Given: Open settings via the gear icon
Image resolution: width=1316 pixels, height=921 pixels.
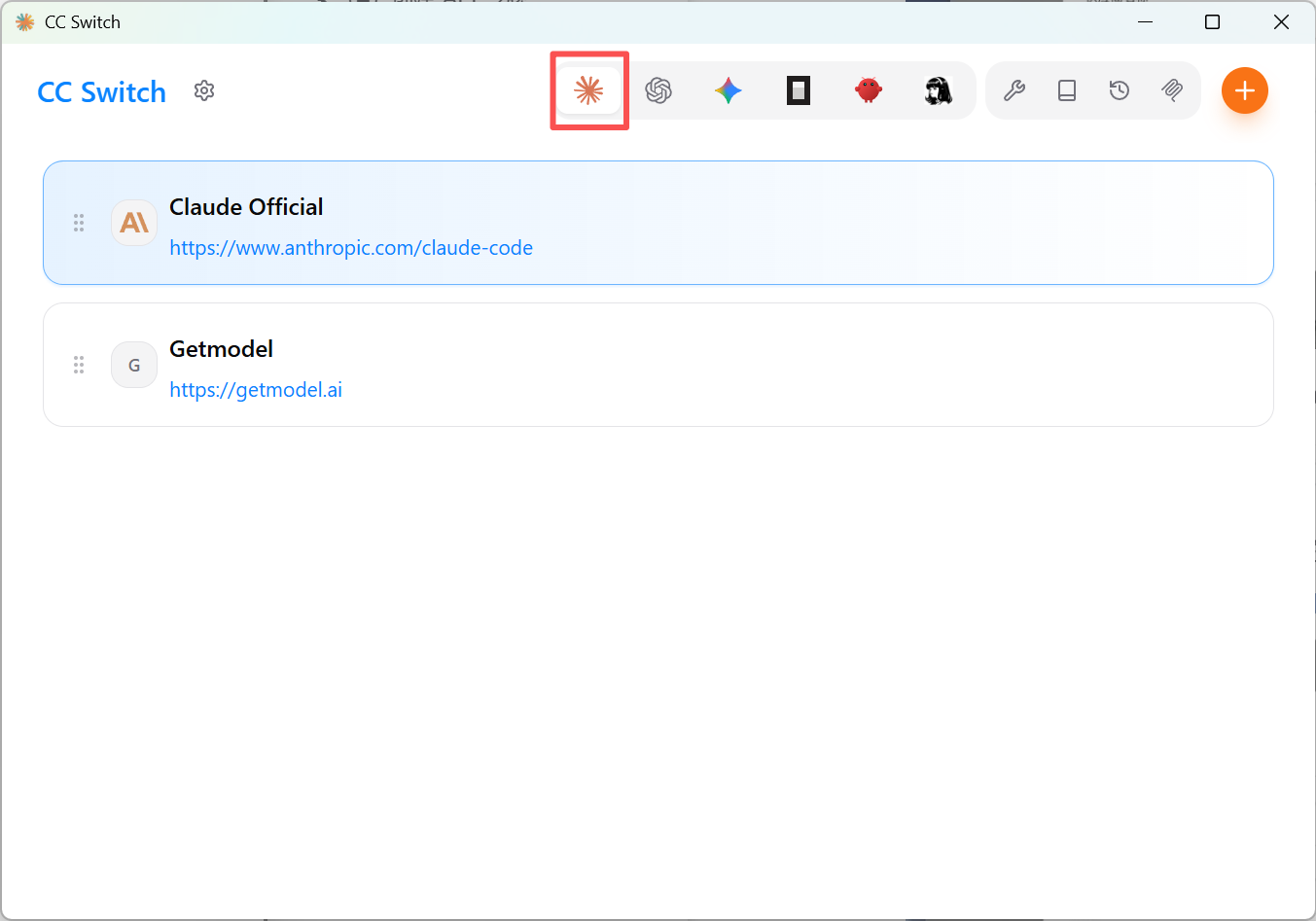Looking at the screenshot, I should (204, 90).
